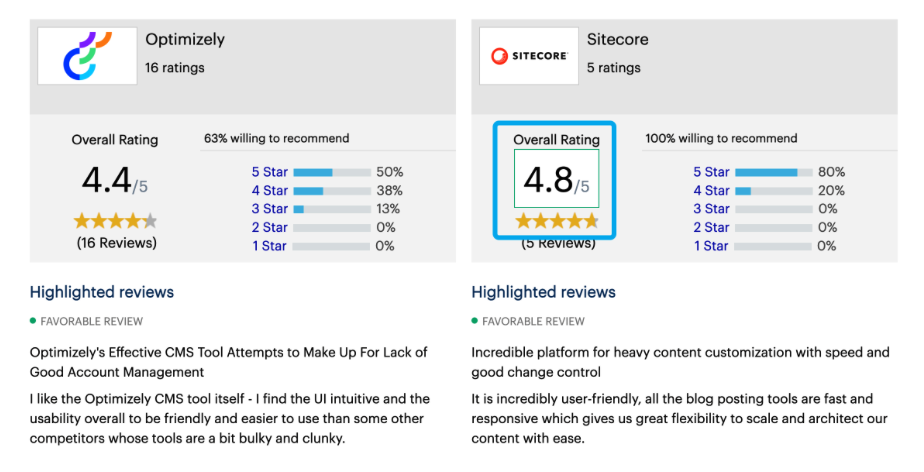
Task: Click Optimizely's 5 Star progress bar
Action: [x=331, y=172]
